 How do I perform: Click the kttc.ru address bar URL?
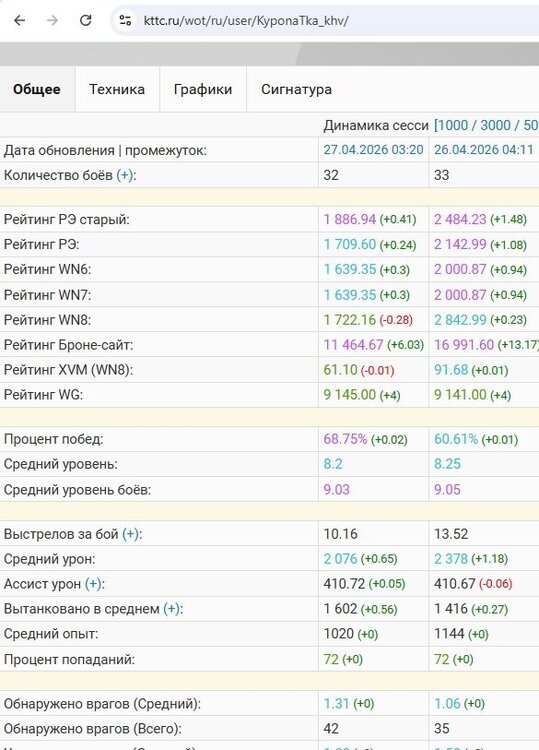pos(246,21)
